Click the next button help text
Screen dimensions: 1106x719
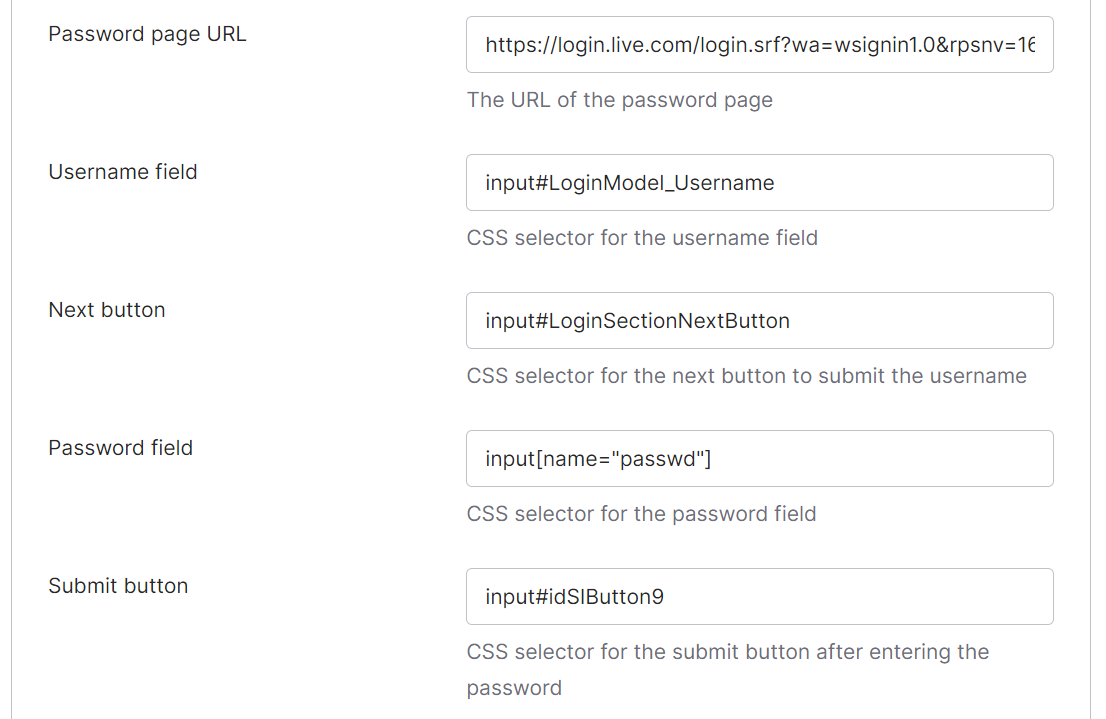[x=746, y=376]
